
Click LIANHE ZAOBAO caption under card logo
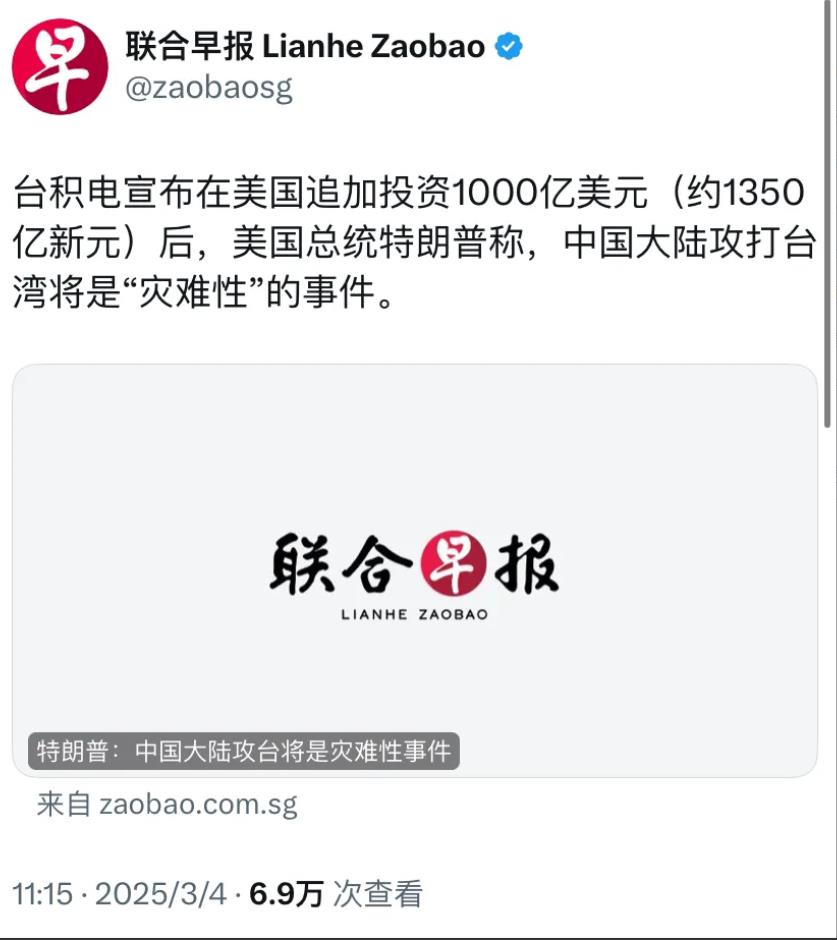(414, 614)
